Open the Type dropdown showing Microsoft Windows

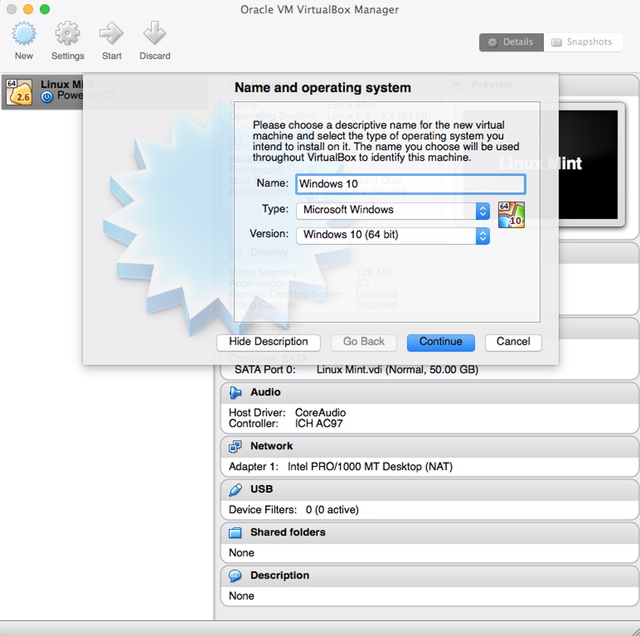tap(393, 211)
